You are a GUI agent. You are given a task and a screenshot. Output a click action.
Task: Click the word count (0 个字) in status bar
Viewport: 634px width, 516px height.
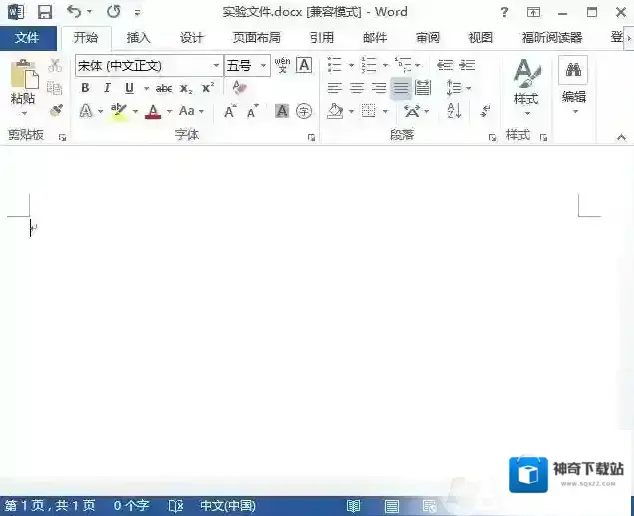tap(131, 506)
